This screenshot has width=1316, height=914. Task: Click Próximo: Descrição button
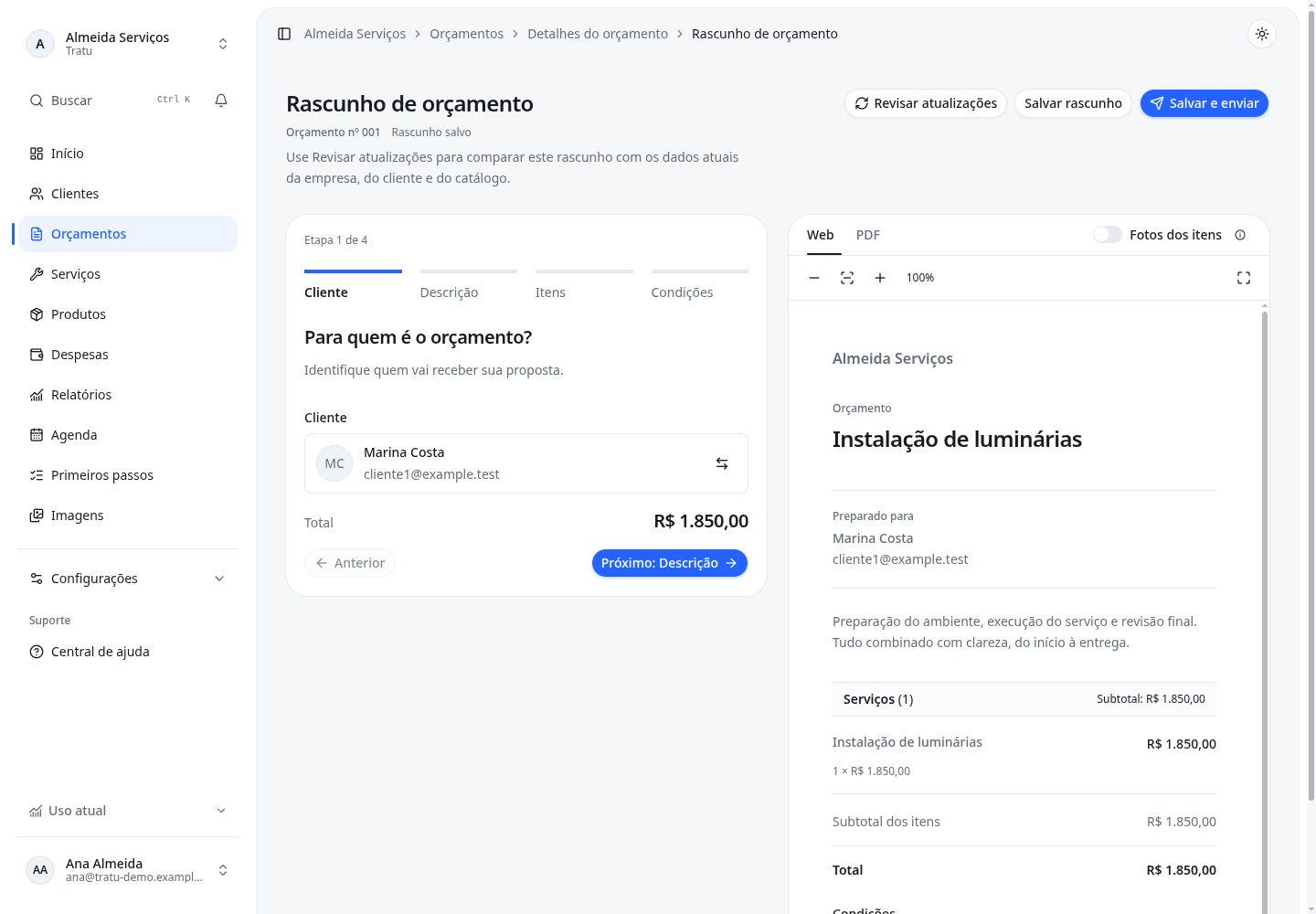670,563
